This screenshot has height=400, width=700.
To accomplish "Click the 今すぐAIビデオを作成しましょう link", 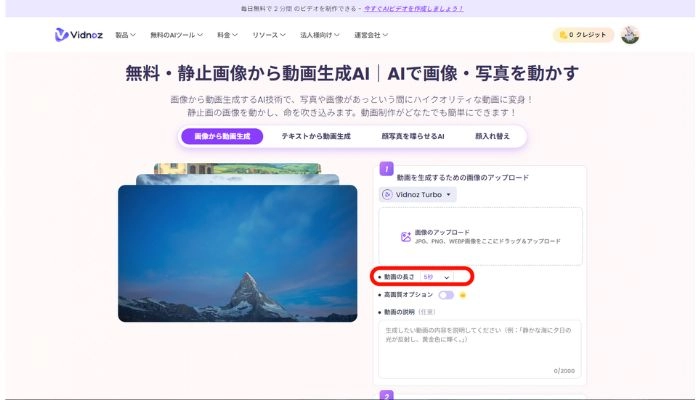I will (x=411, y=8).
